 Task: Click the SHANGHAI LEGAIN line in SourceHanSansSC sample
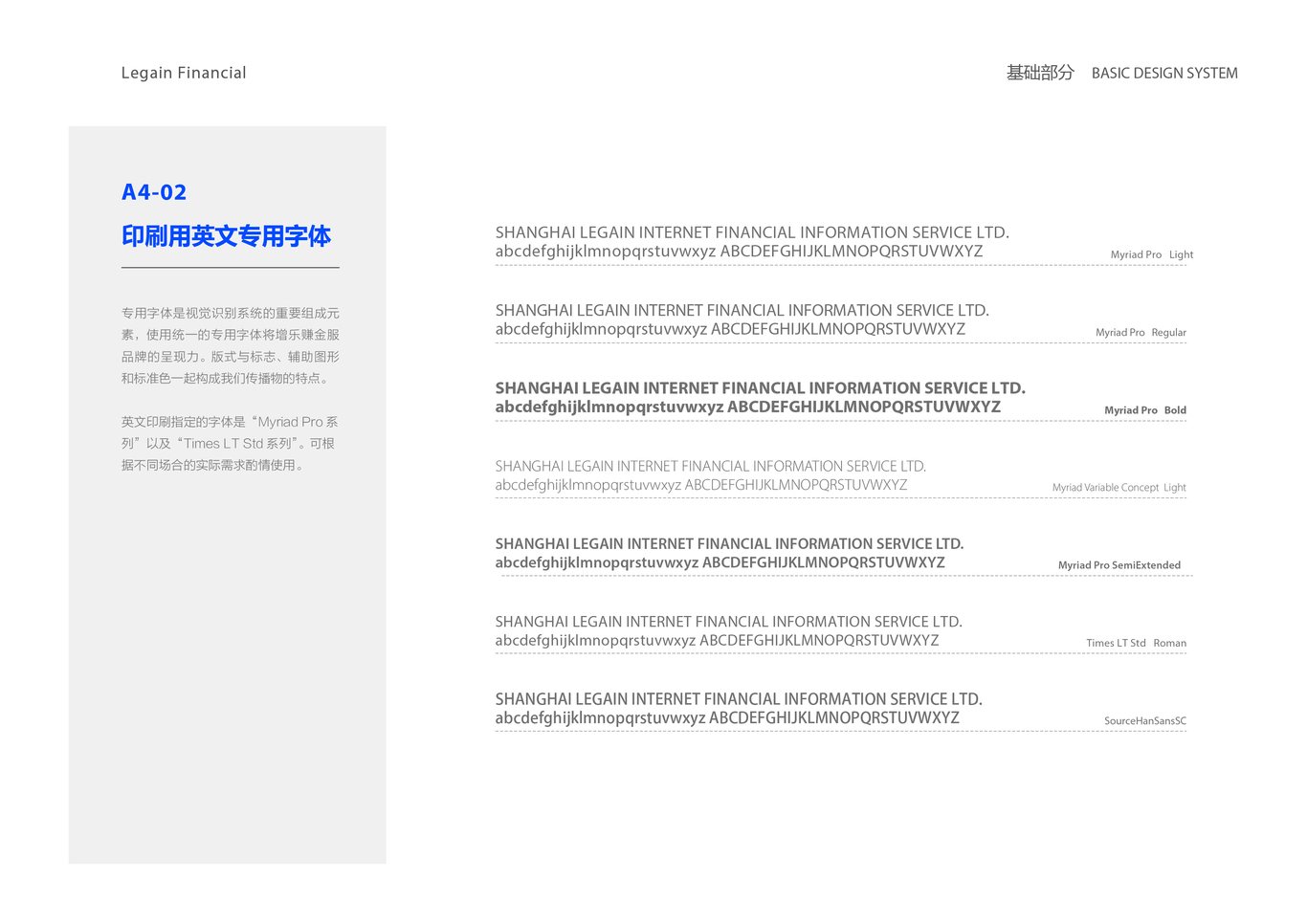pos(739,699)
